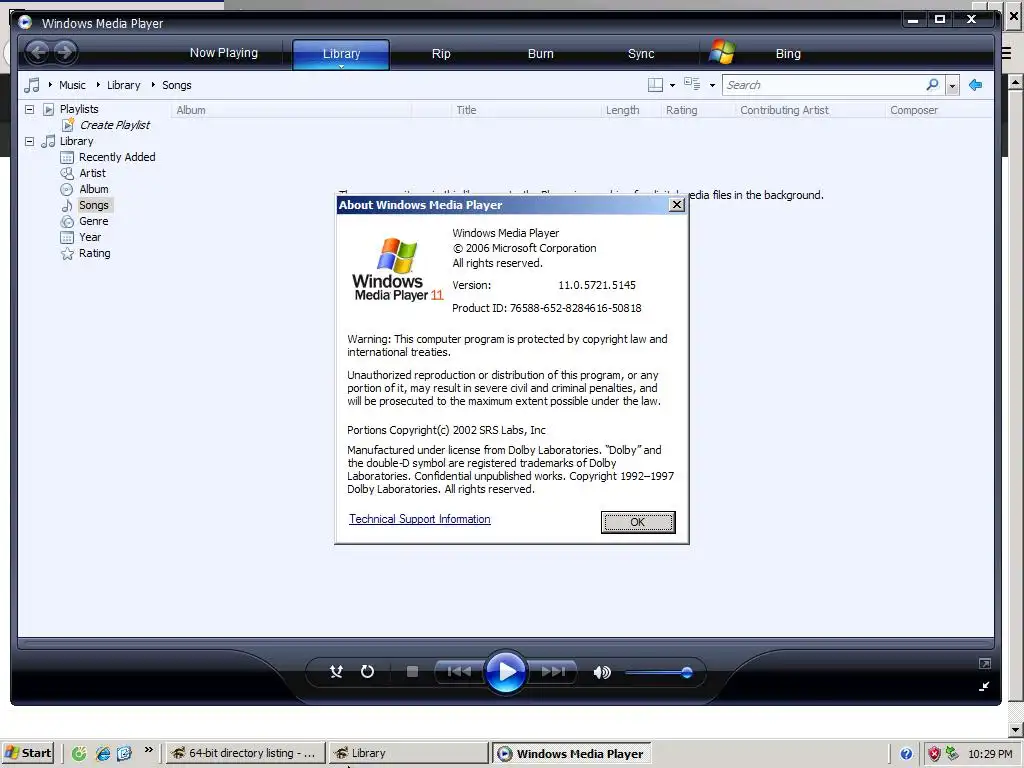This screenshot has height=768, width=1024.
Task: Collapse the Library tree node
Action: click(29, 141)
